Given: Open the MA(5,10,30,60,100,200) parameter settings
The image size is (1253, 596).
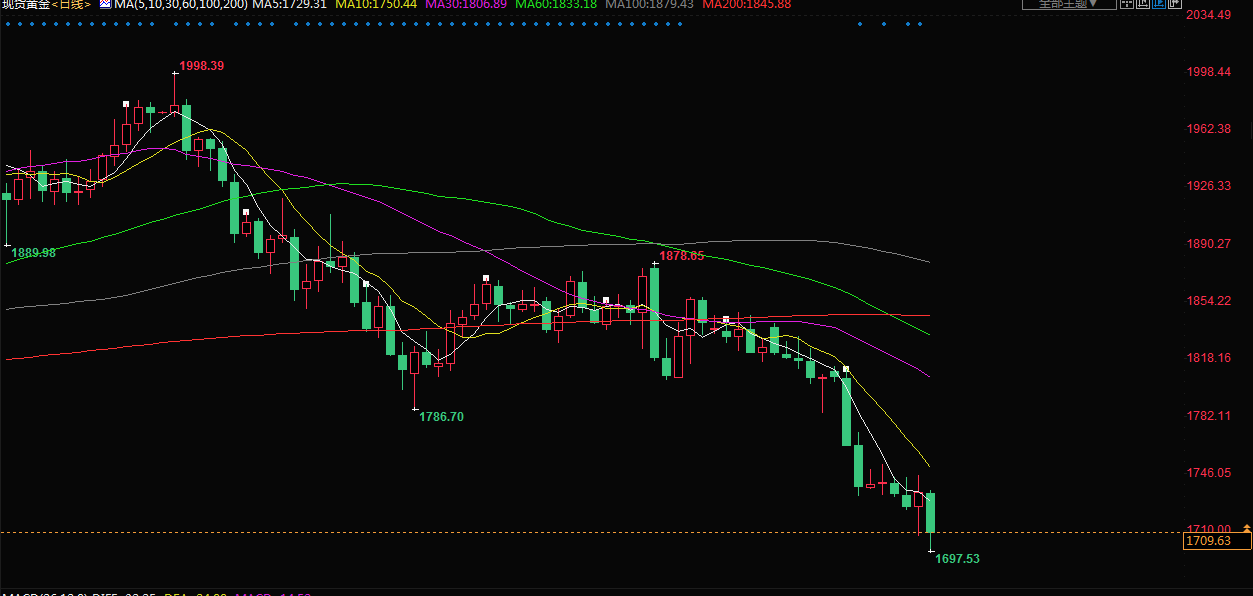Looking at the screenshot, I should coord(180,5).
